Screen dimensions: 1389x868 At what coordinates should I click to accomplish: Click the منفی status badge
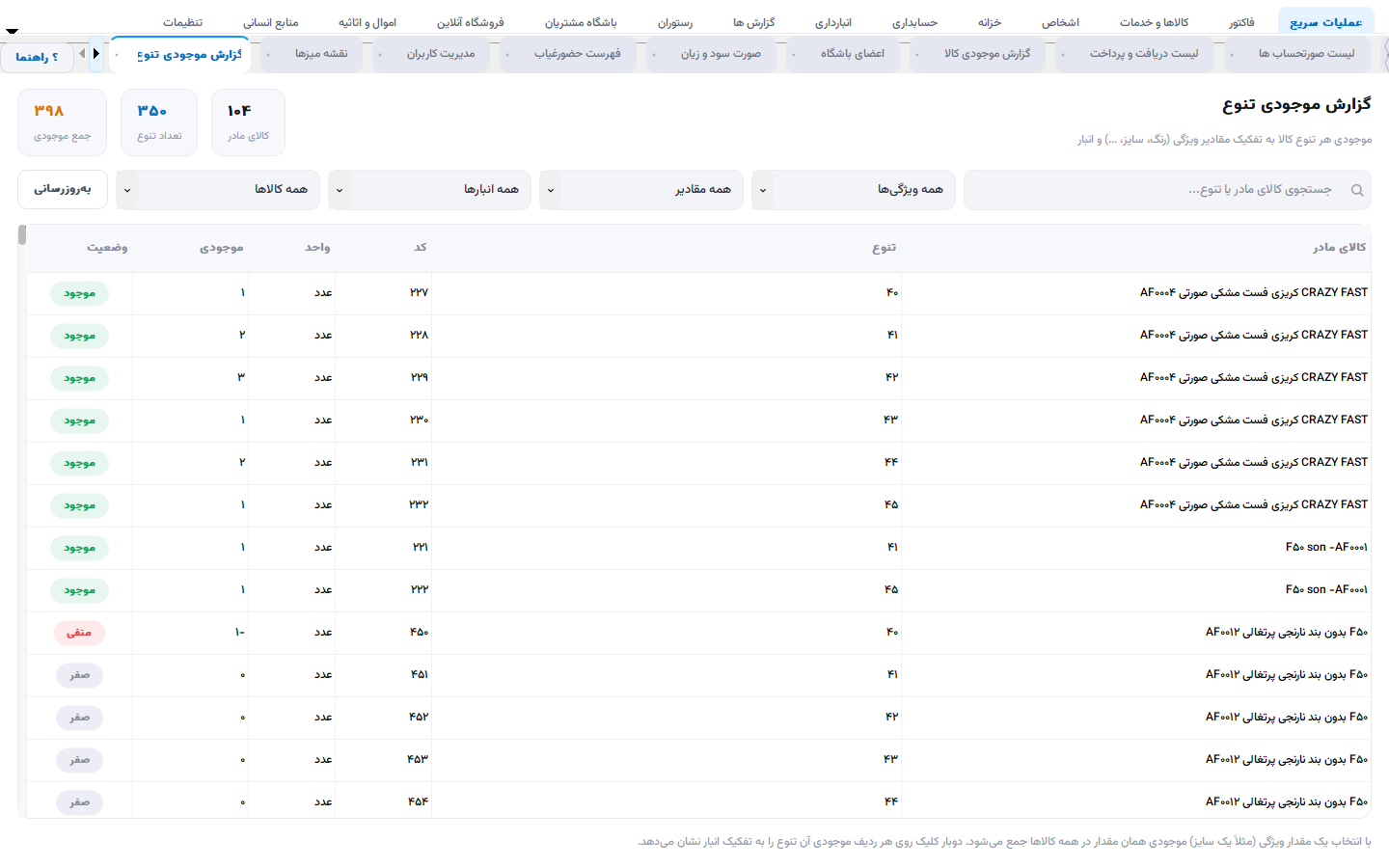[79, 633]
